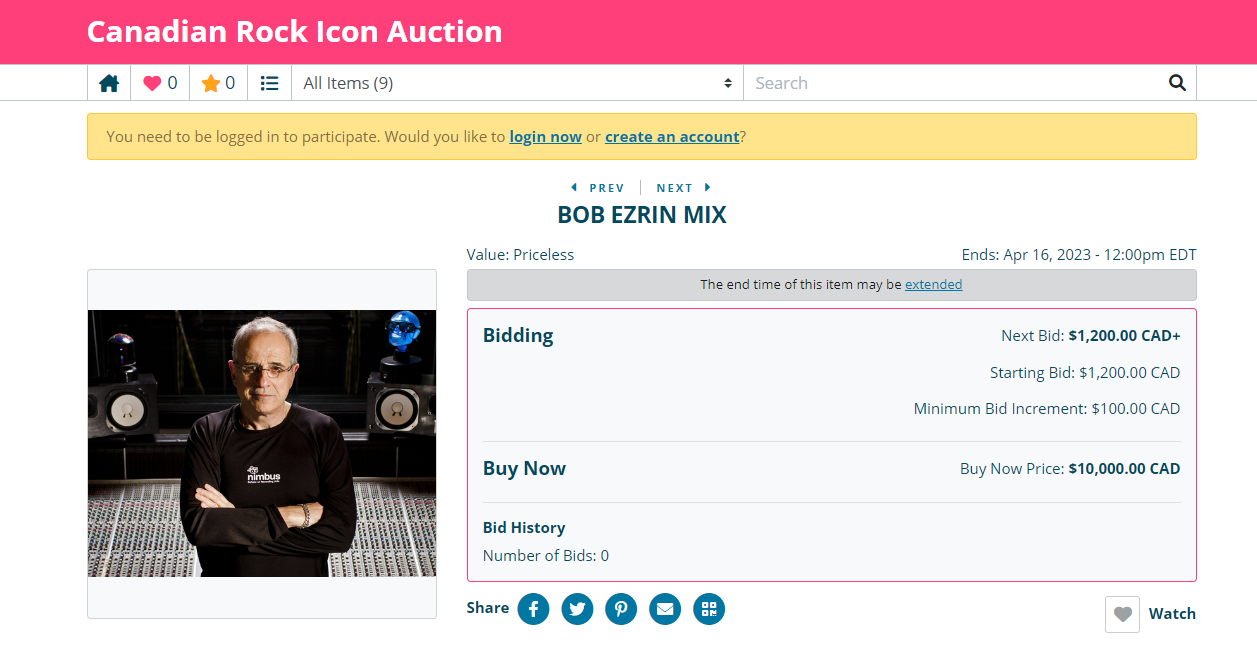Image resolution: width=1257 pixels, height=670 pixels.
Task: Click the search magnifier icon
Action: (x=1176, y=82)
